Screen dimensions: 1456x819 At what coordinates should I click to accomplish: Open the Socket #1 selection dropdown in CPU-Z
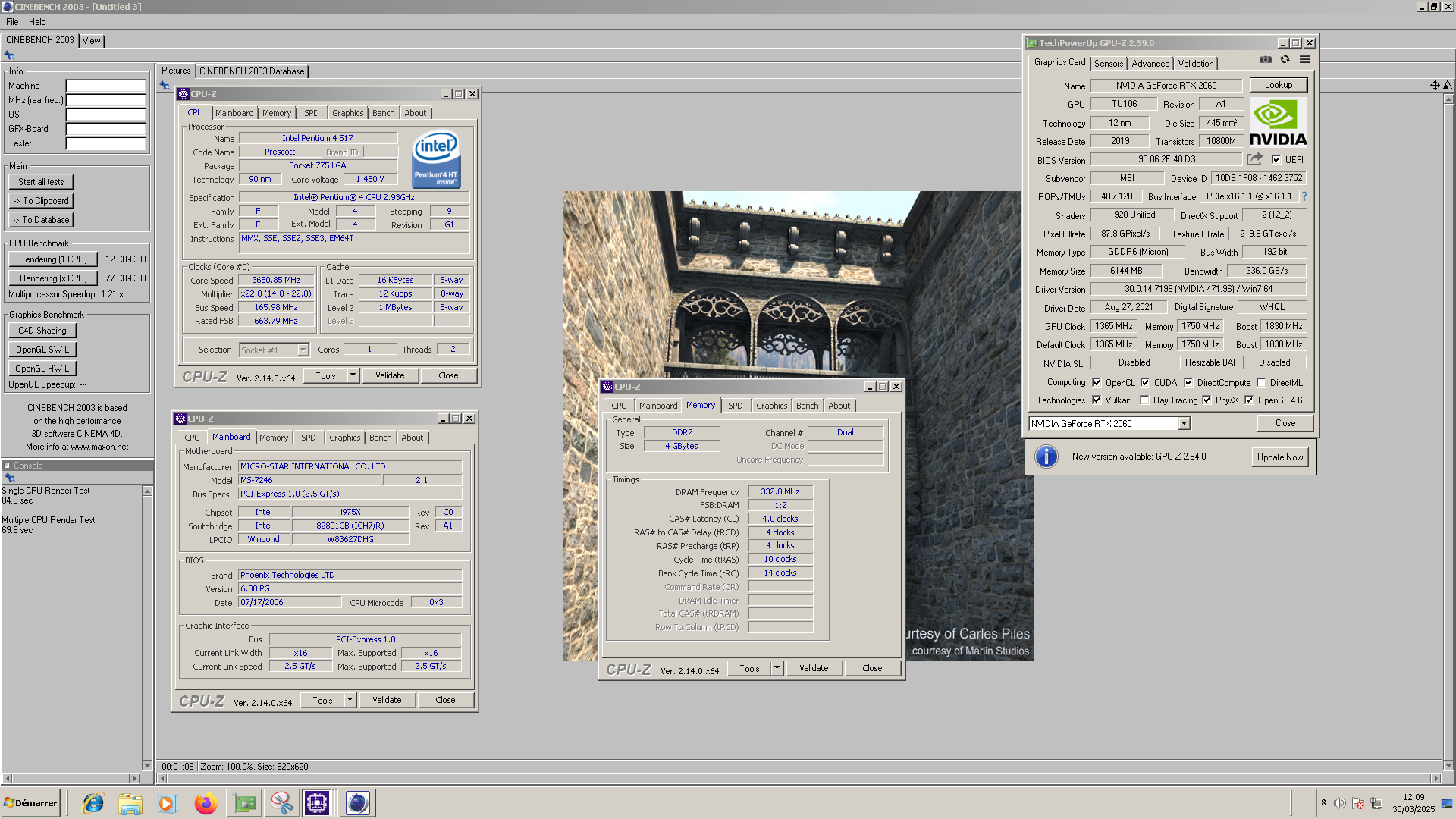point(303,350)
